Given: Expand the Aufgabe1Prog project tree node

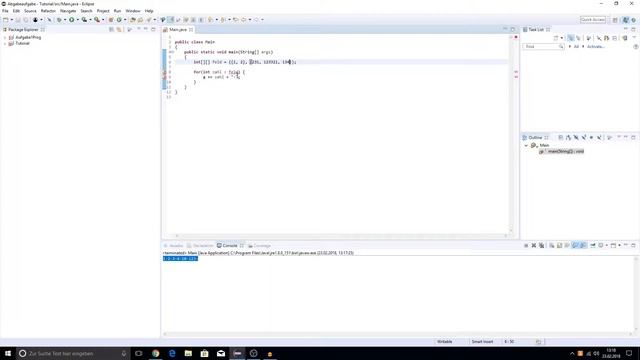Looking at the screenshot, I should pos(5,38).
